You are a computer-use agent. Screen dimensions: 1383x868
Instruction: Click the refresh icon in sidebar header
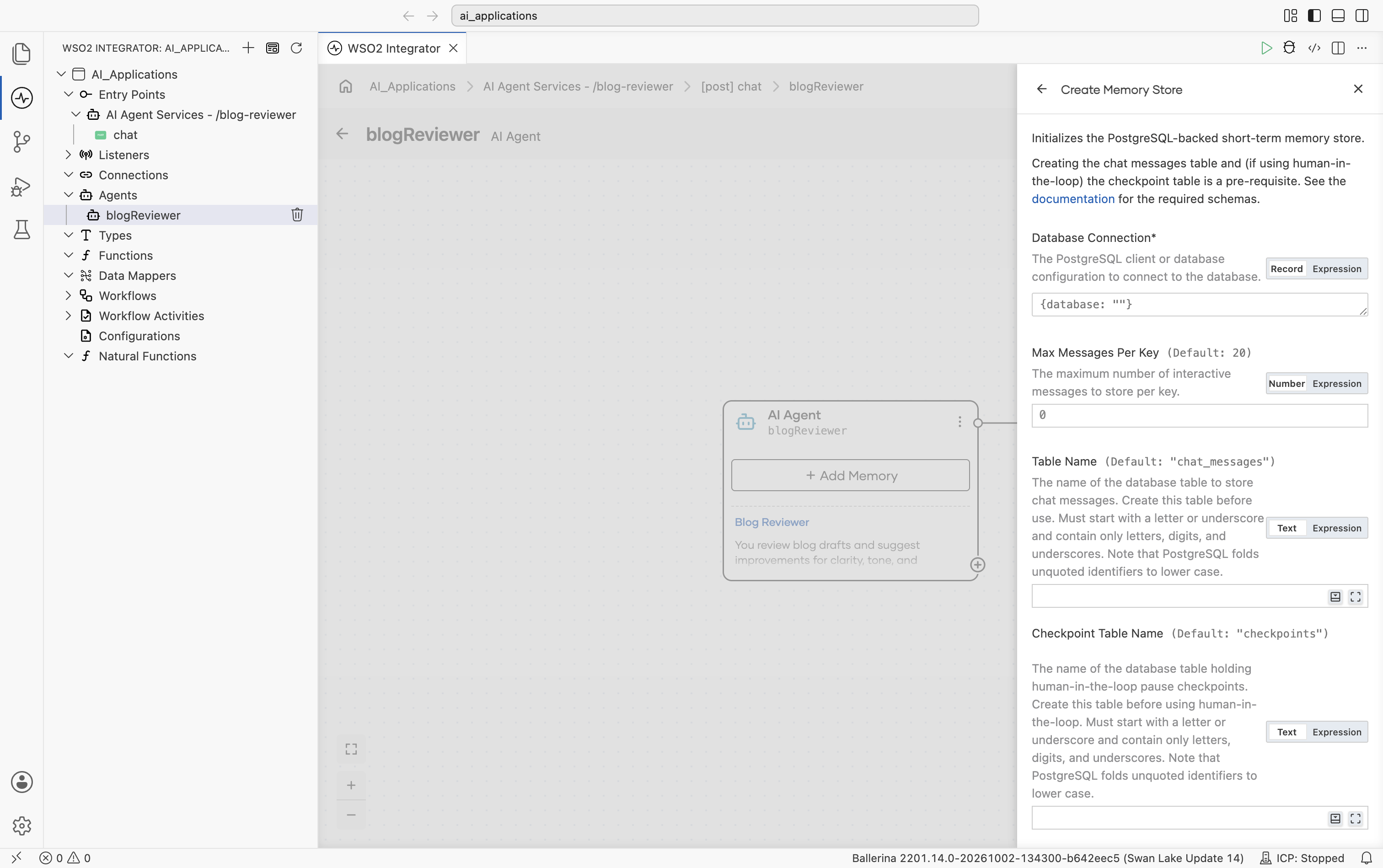pos(296,48)
